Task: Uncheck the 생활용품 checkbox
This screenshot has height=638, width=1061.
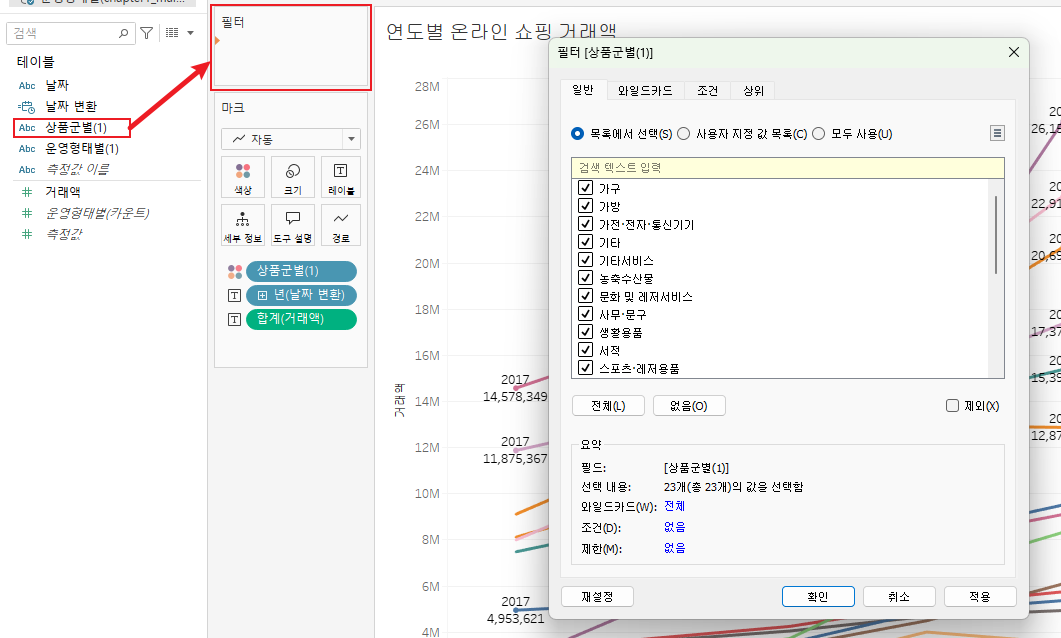Action: (x=586, y=332)
